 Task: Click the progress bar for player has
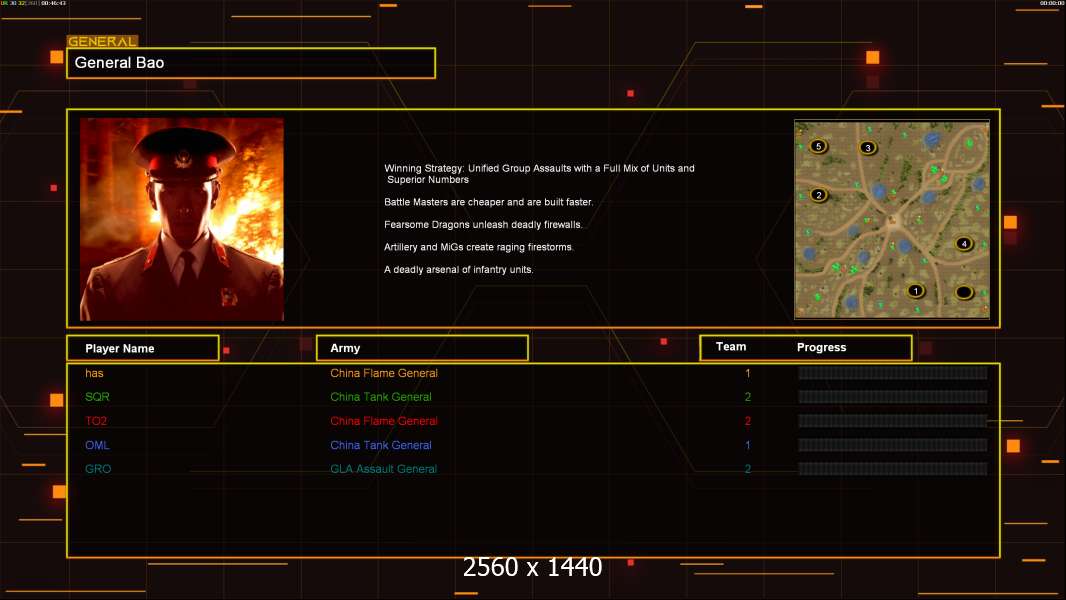[x=893, y=372]
